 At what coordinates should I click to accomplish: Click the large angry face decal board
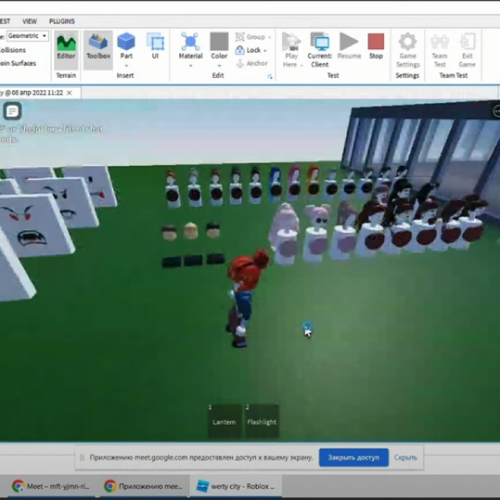35,225
